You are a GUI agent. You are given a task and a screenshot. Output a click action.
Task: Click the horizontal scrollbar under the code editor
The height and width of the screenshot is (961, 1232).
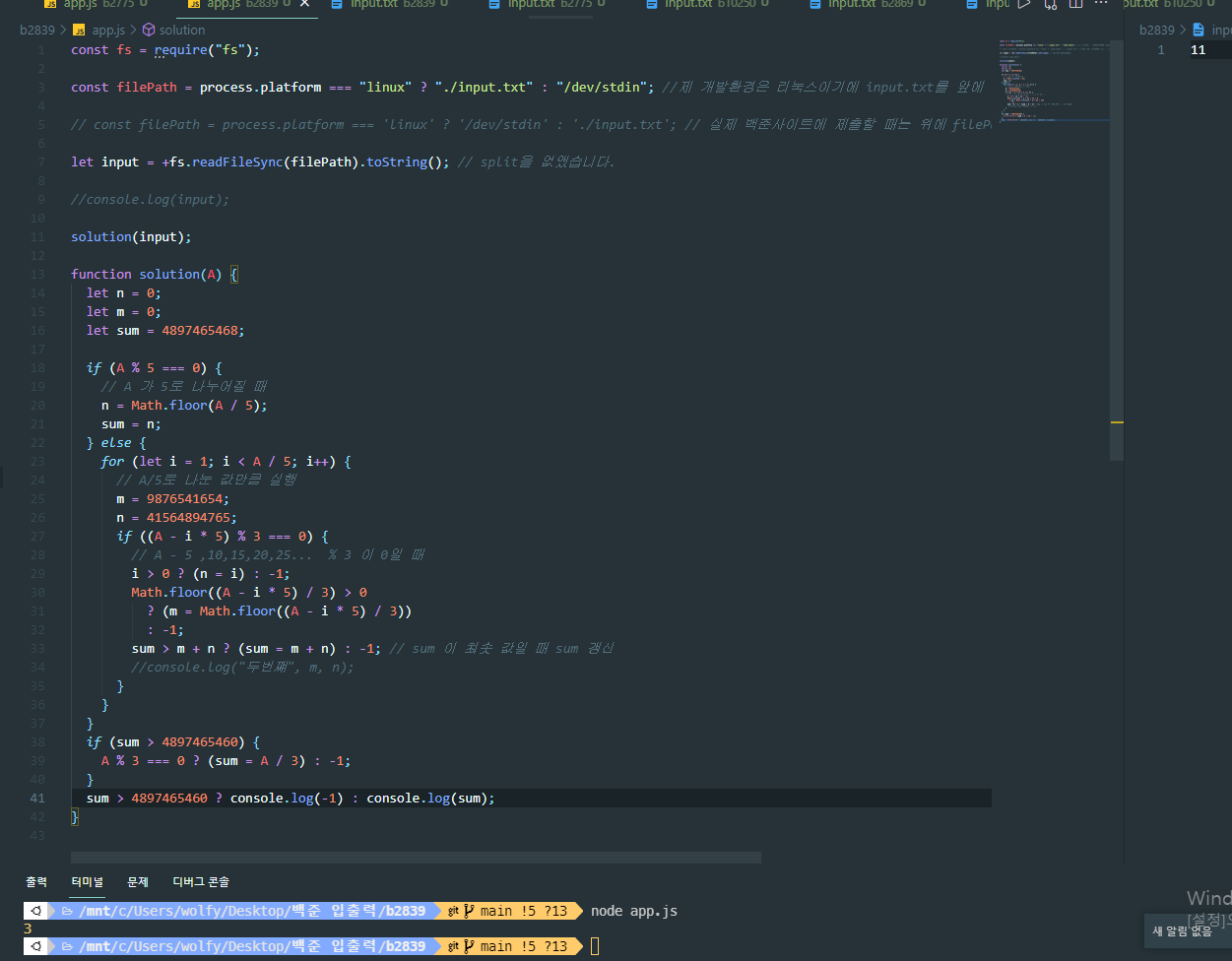416,858
